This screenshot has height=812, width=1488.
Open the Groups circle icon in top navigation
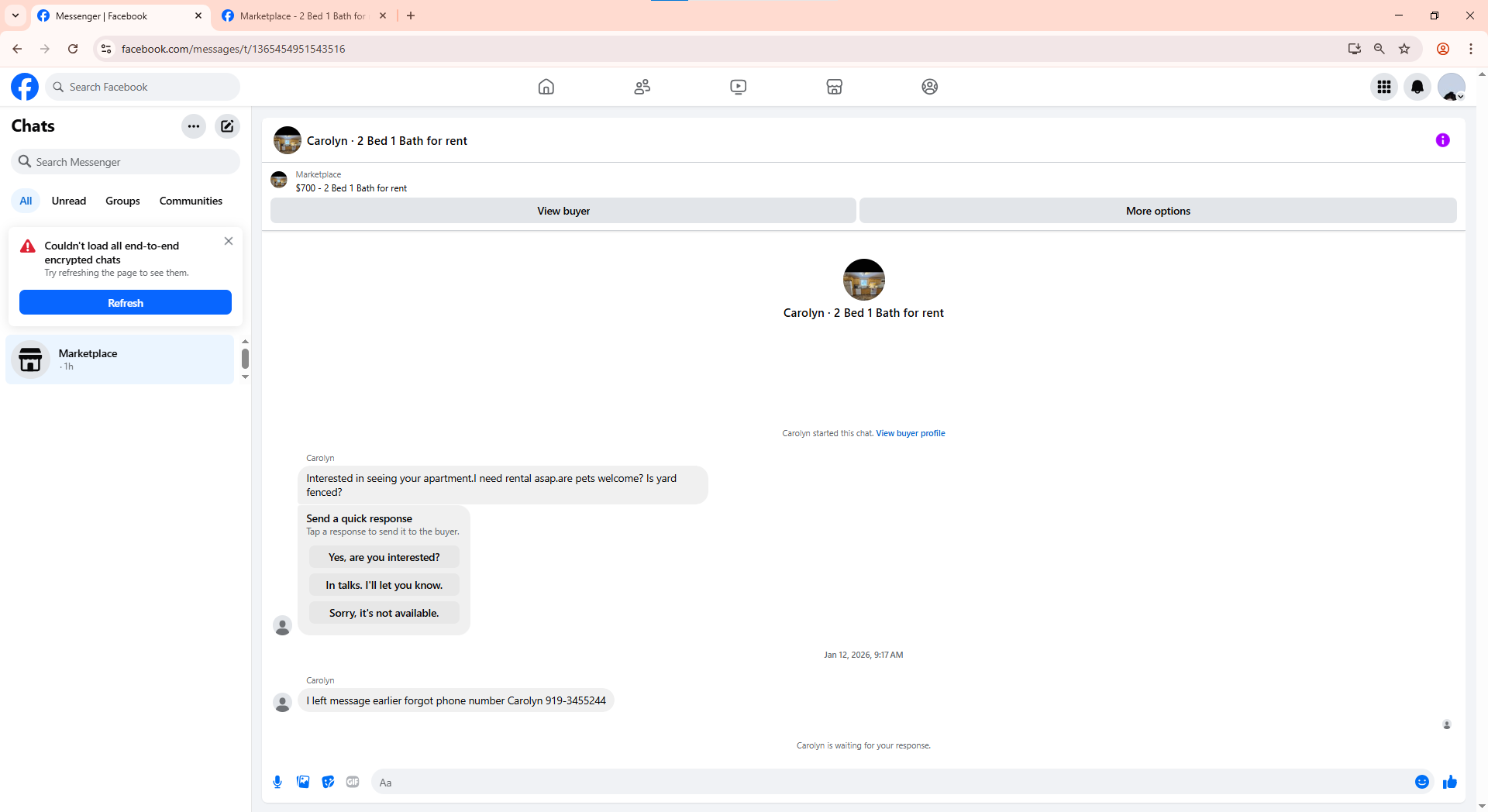point(930,87)
